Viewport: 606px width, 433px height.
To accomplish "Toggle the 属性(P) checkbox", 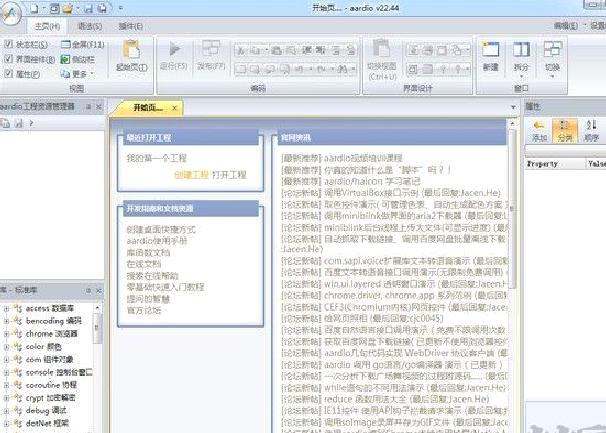I will [x=9, y=73].
